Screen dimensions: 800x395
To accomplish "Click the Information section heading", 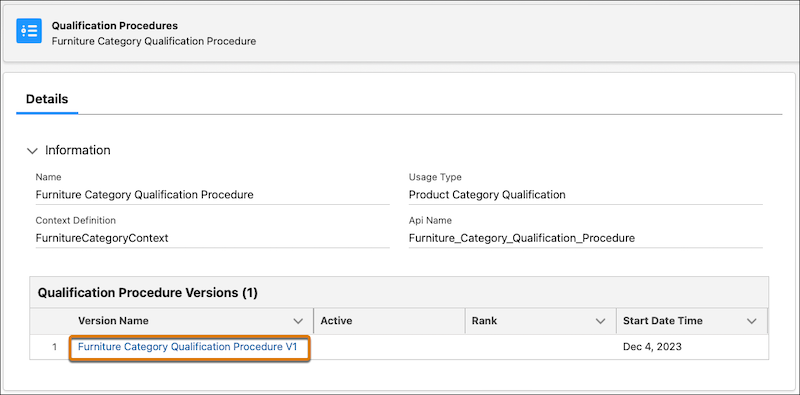I will 78,151.
